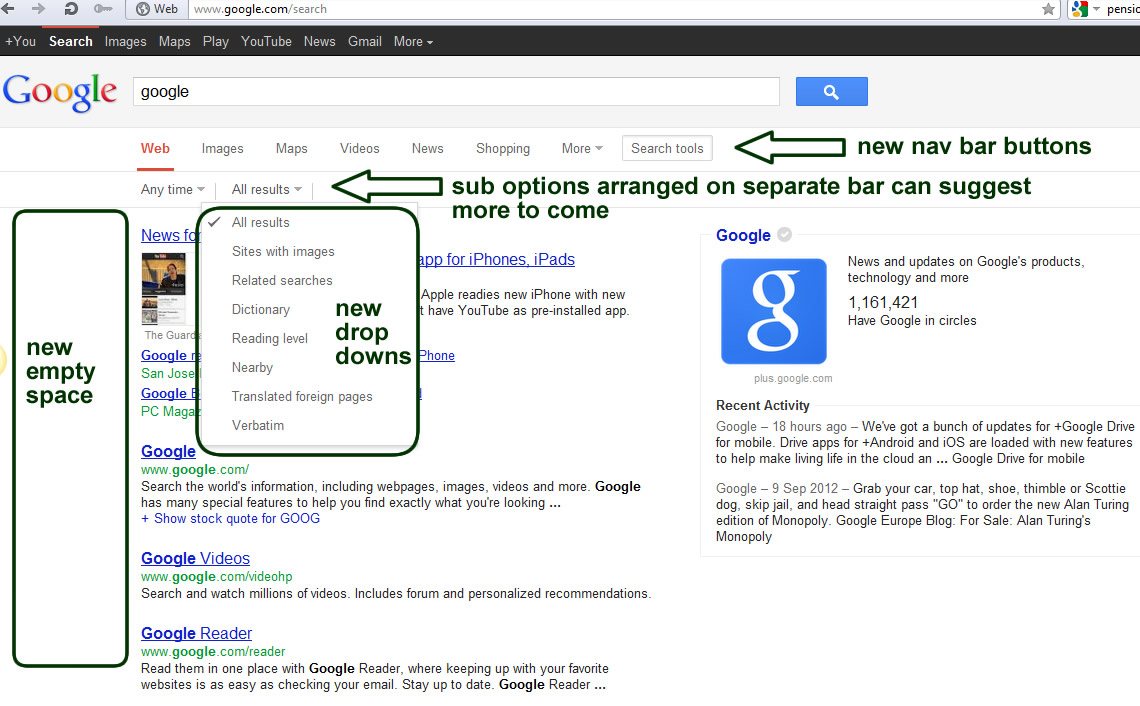Click +You in the black bar
This screenshot has height=706, width=1140.
20,41
